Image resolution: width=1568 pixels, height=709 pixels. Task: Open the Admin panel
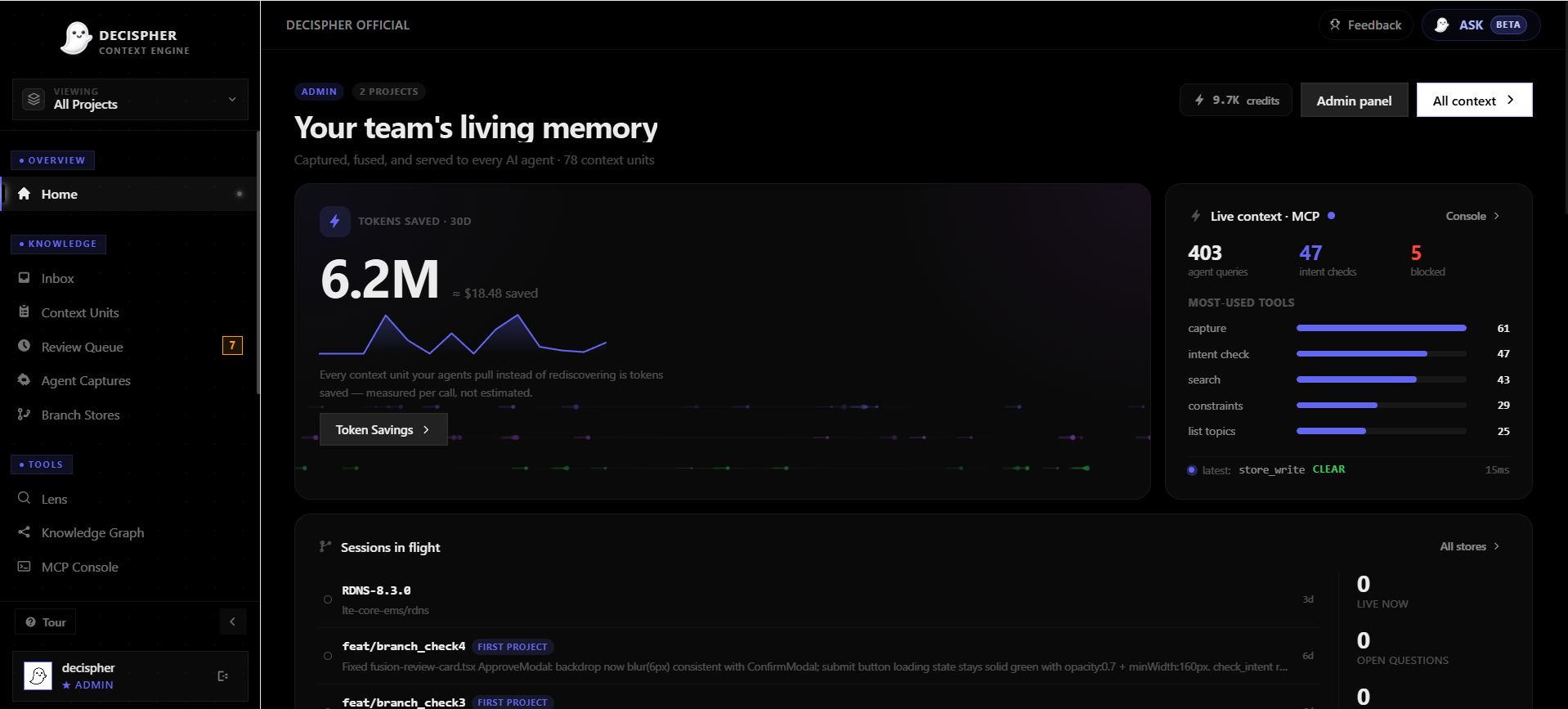coord(1354,101)
